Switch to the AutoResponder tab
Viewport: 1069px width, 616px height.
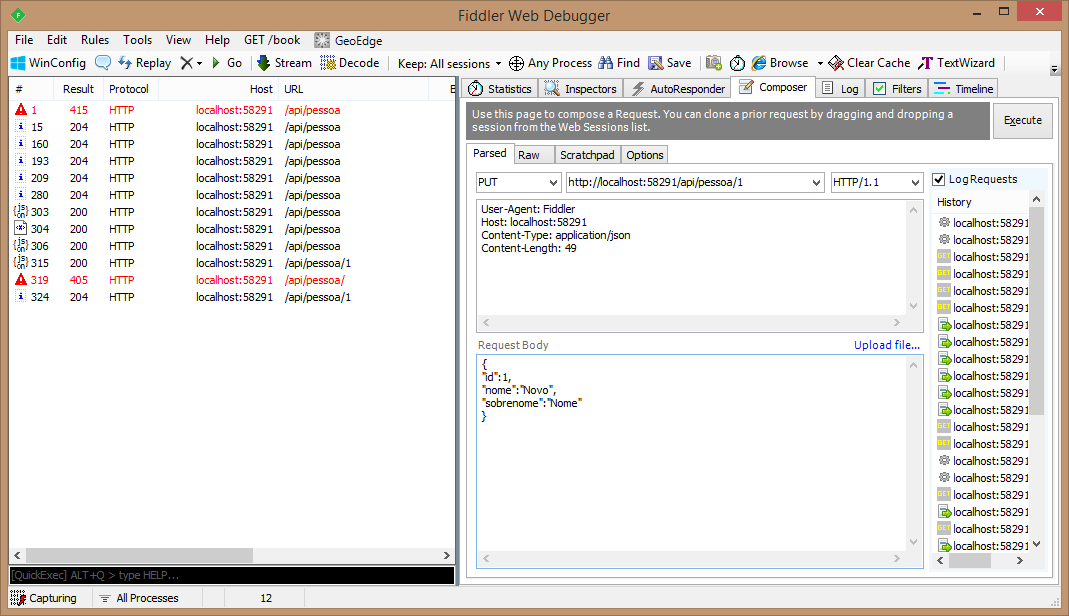pos(678,89)
